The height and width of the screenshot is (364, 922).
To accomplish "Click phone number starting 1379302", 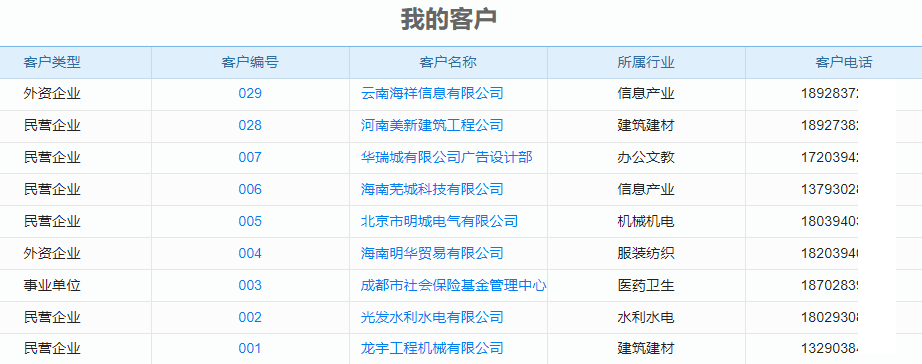I will point(830,189).
